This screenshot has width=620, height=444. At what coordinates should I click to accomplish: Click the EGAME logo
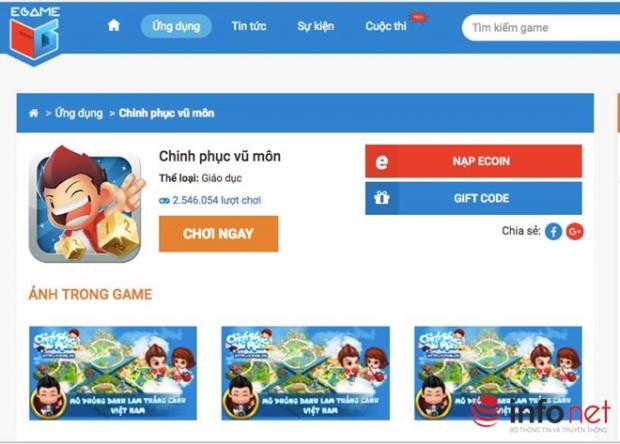pyautogui.click(x=34, y=34)
